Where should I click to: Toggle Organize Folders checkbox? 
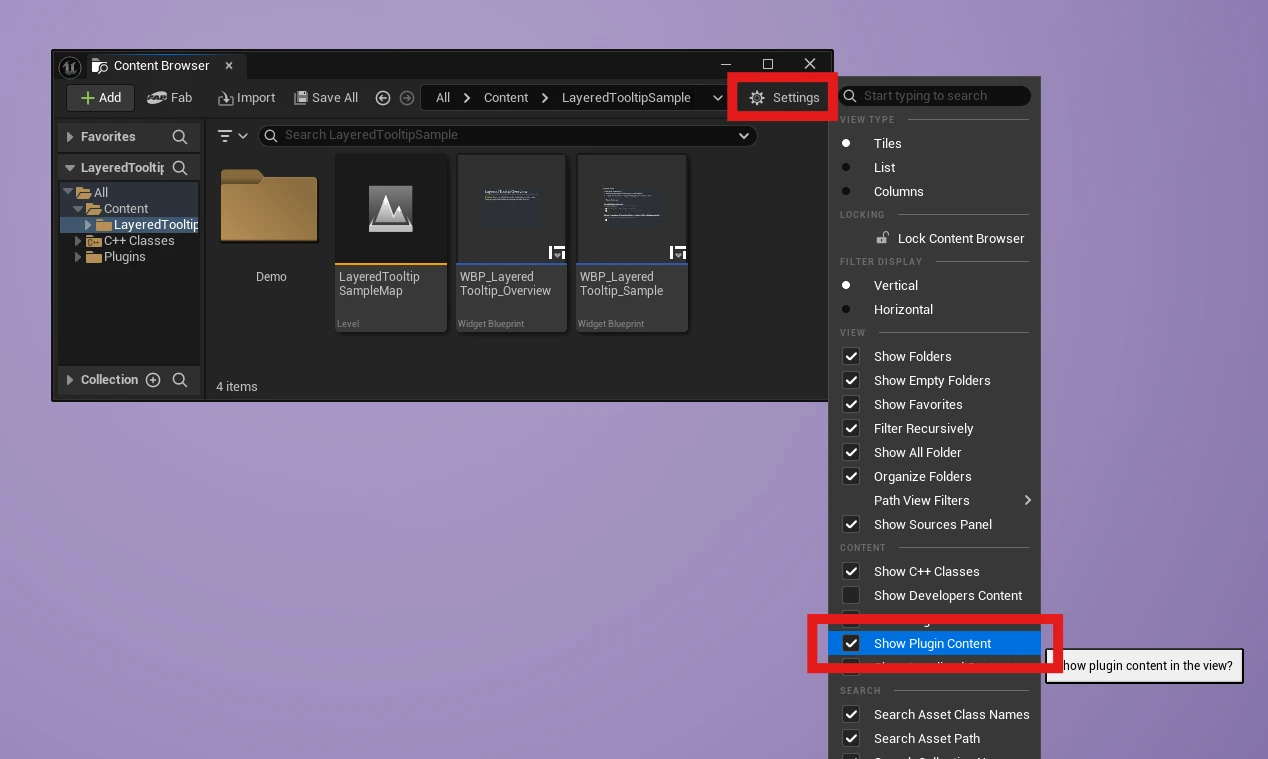point(851,477)
